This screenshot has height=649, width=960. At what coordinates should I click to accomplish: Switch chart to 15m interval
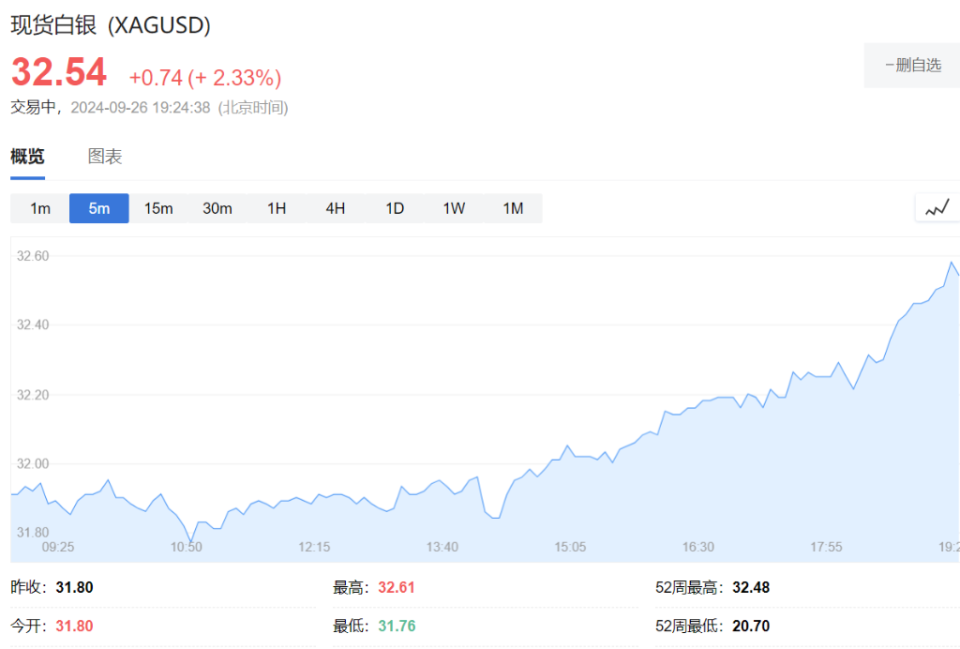(x=158, y=208)
